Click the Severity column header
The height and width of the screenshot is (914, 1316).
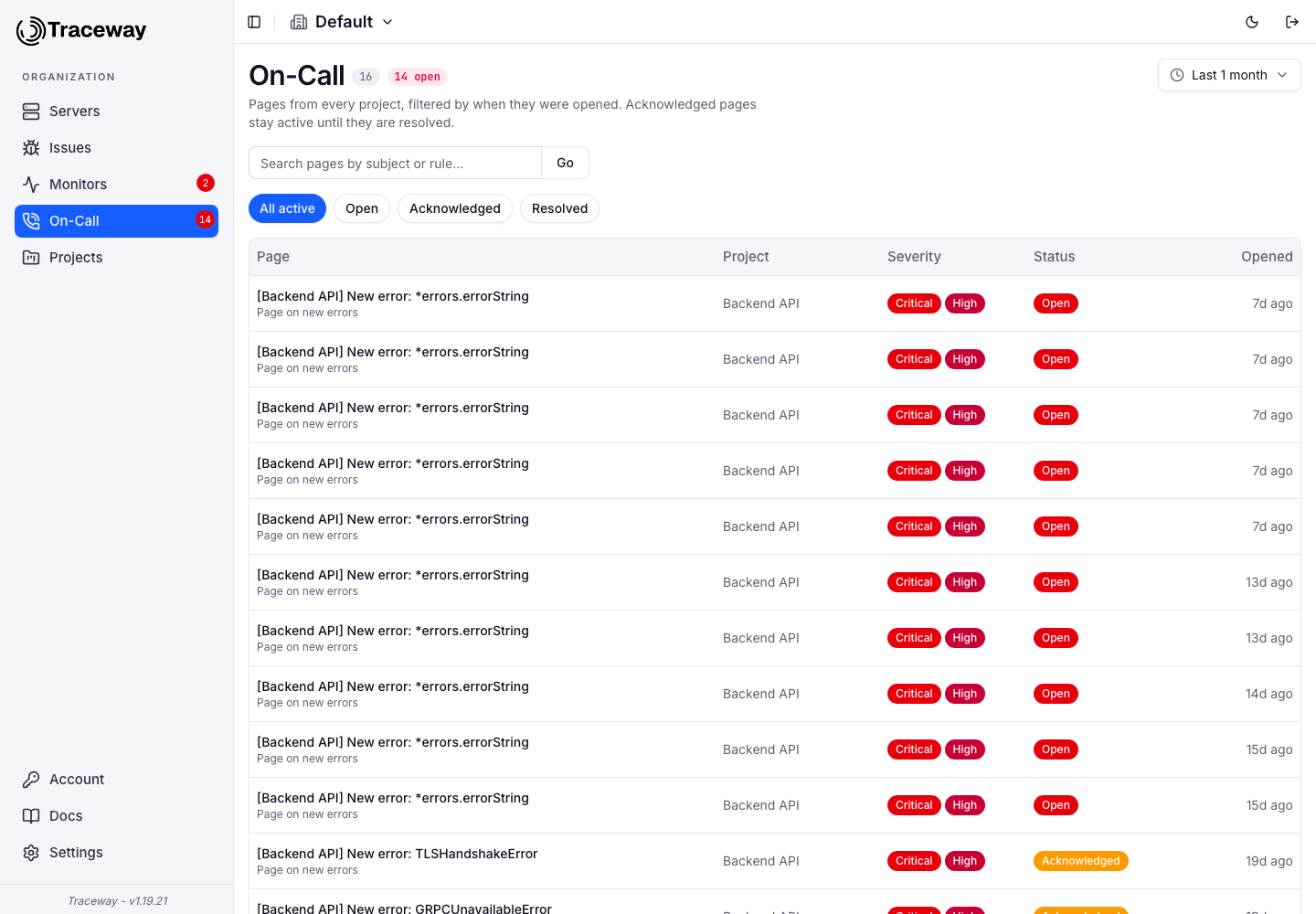coord(914,257)
